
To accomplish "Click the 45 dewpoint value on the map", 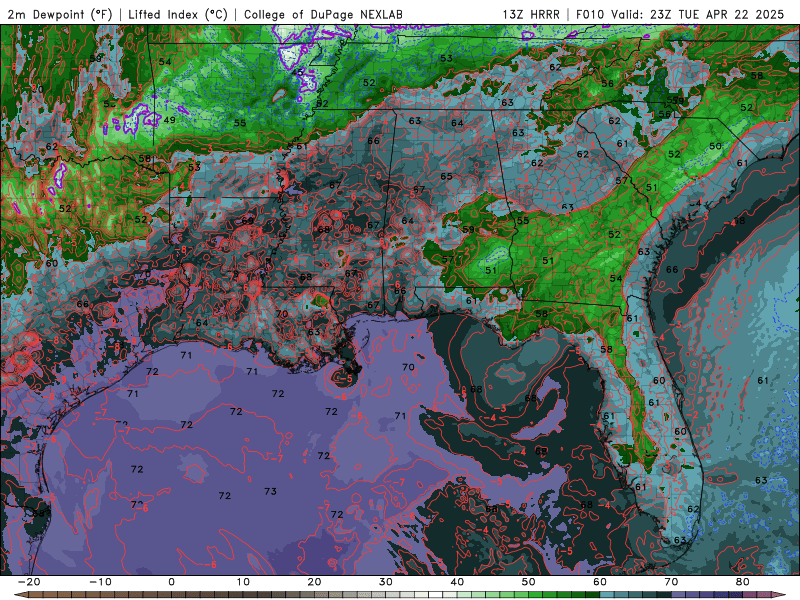I will (297, 72).
